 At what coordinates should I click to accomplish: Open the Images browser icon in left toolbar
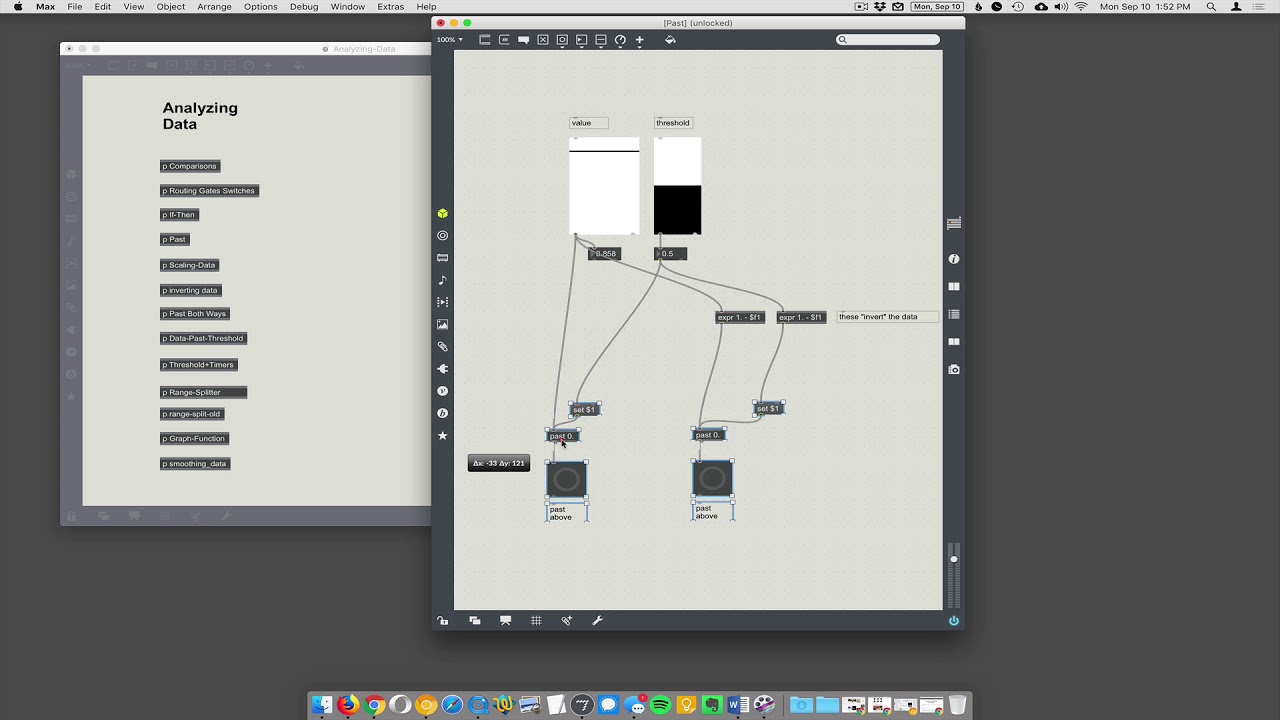pos(443,324)
